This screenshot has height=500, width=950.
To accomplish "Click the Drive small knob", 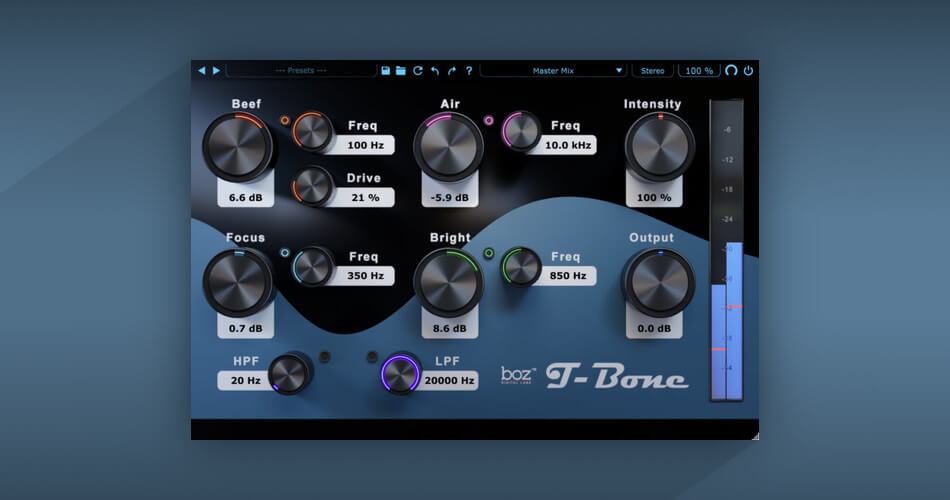I will [x=313, y=185].
